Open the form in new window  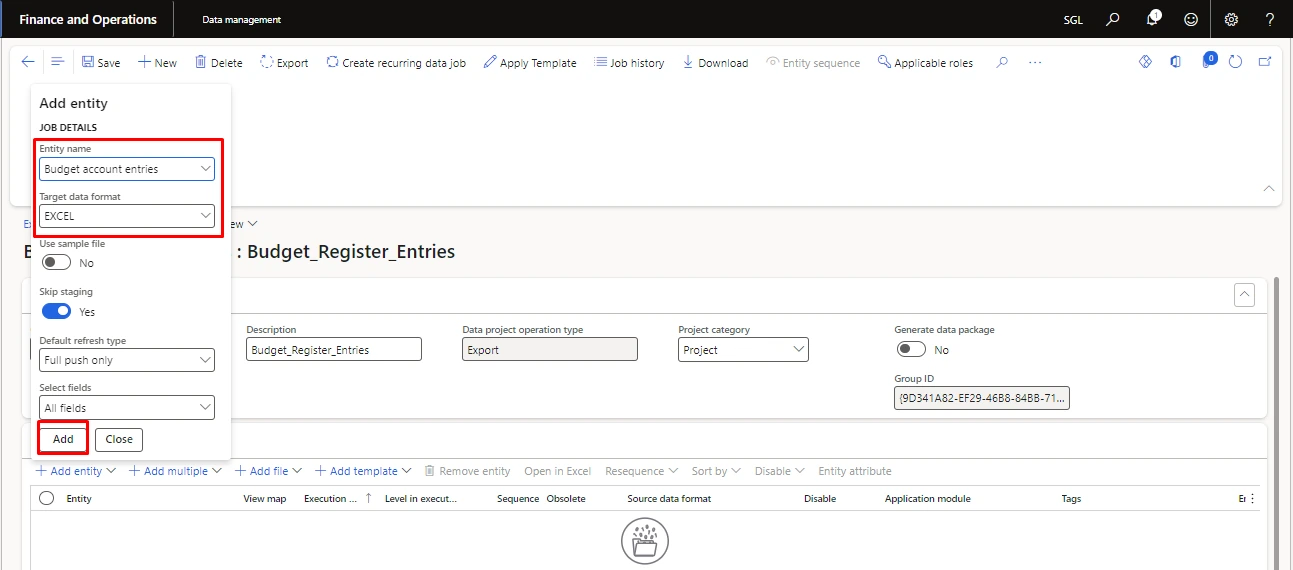point(1265,62)
